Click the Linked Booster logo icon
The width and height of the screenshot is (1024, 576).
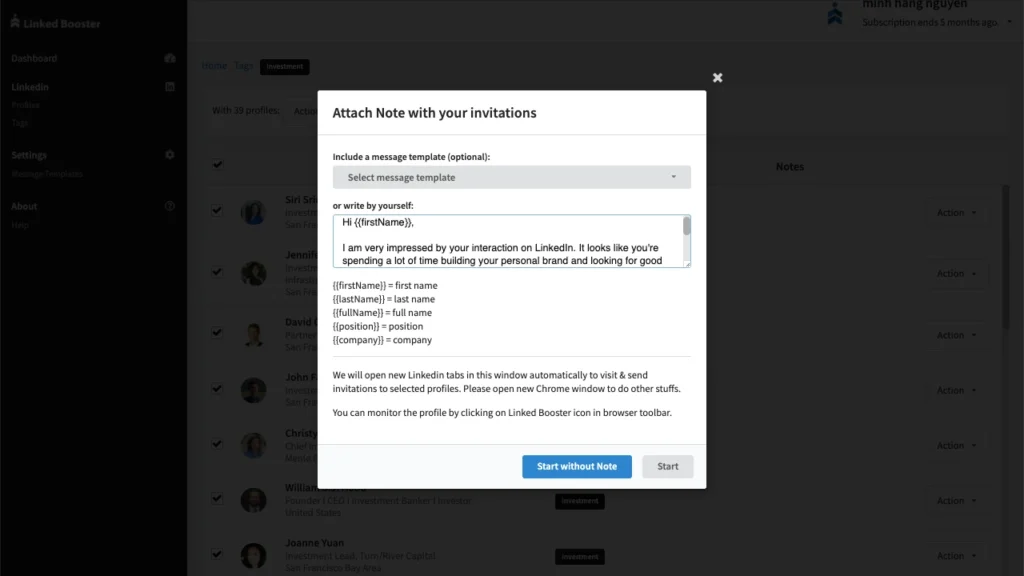pyautogui.click(x=14, y=23)
